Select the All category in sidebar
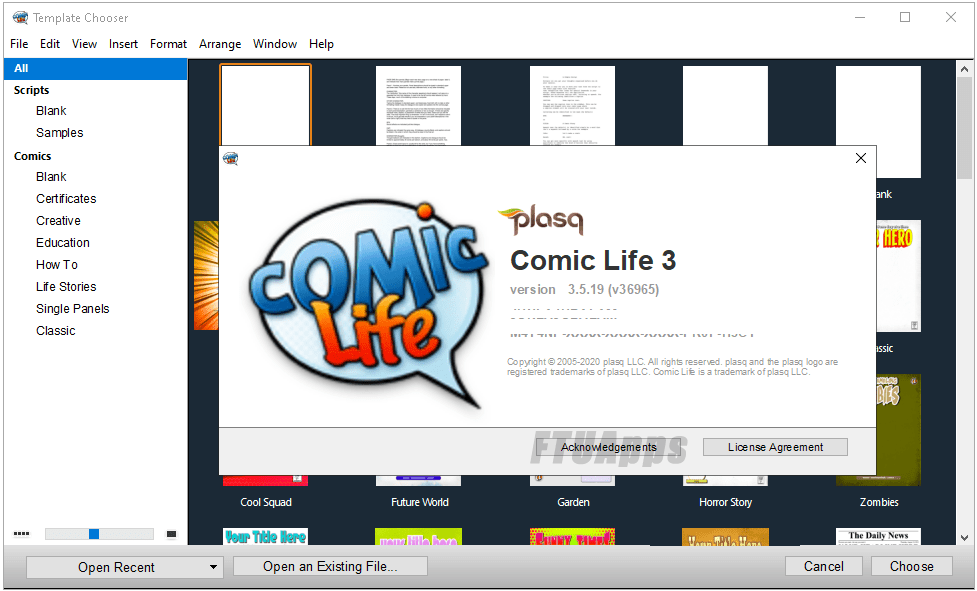 [95, 69]
